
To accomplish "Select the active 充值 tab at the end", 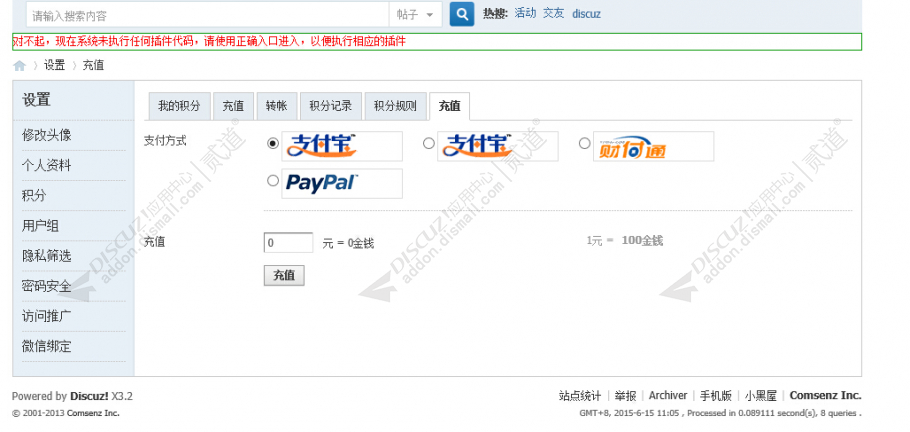I will point(449,106).
